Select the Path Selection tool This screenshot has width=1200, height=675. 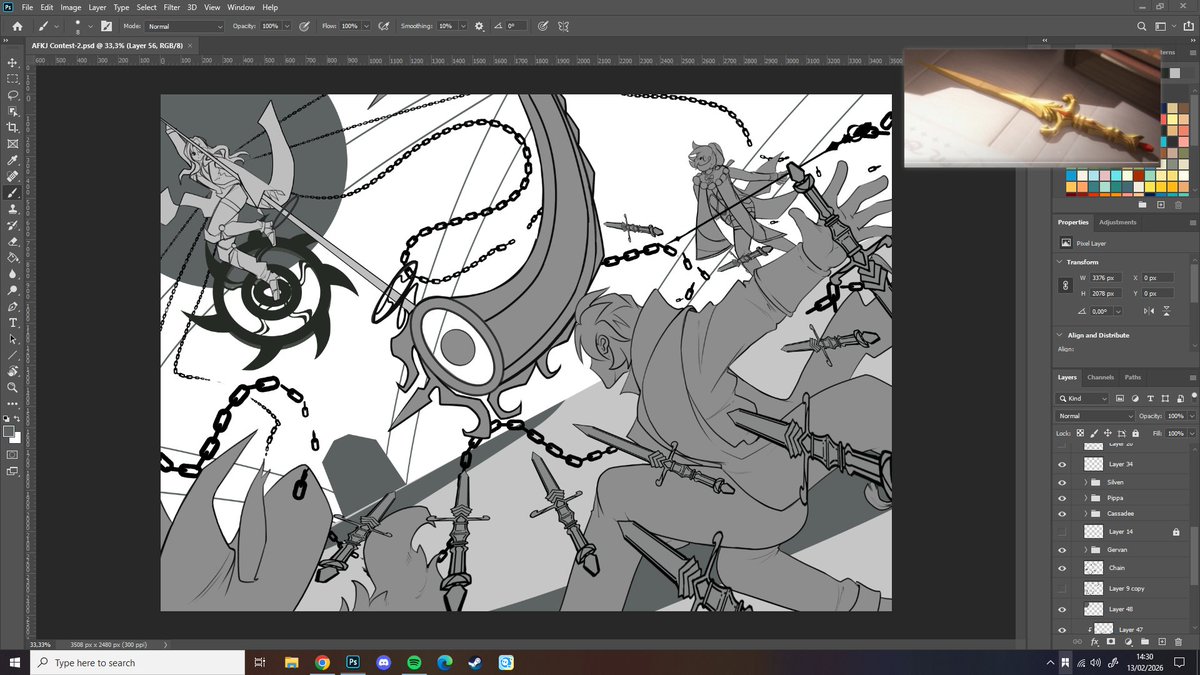[13, 337]
